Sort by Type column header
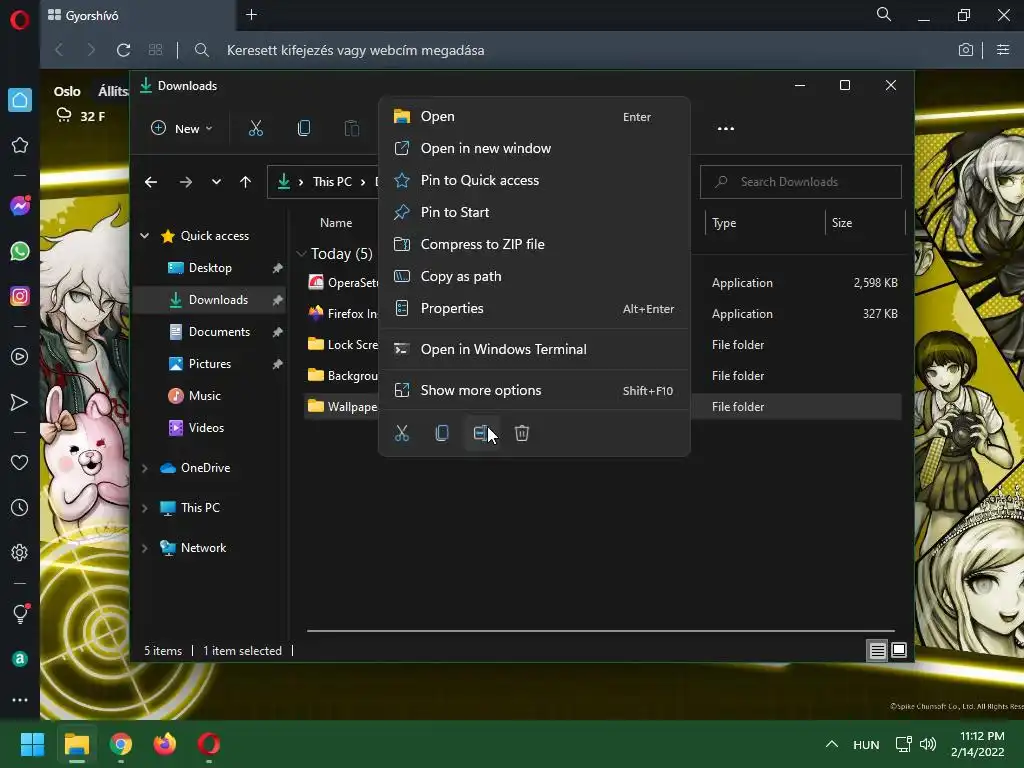The image size is (1024, 768). pos(724,223)
